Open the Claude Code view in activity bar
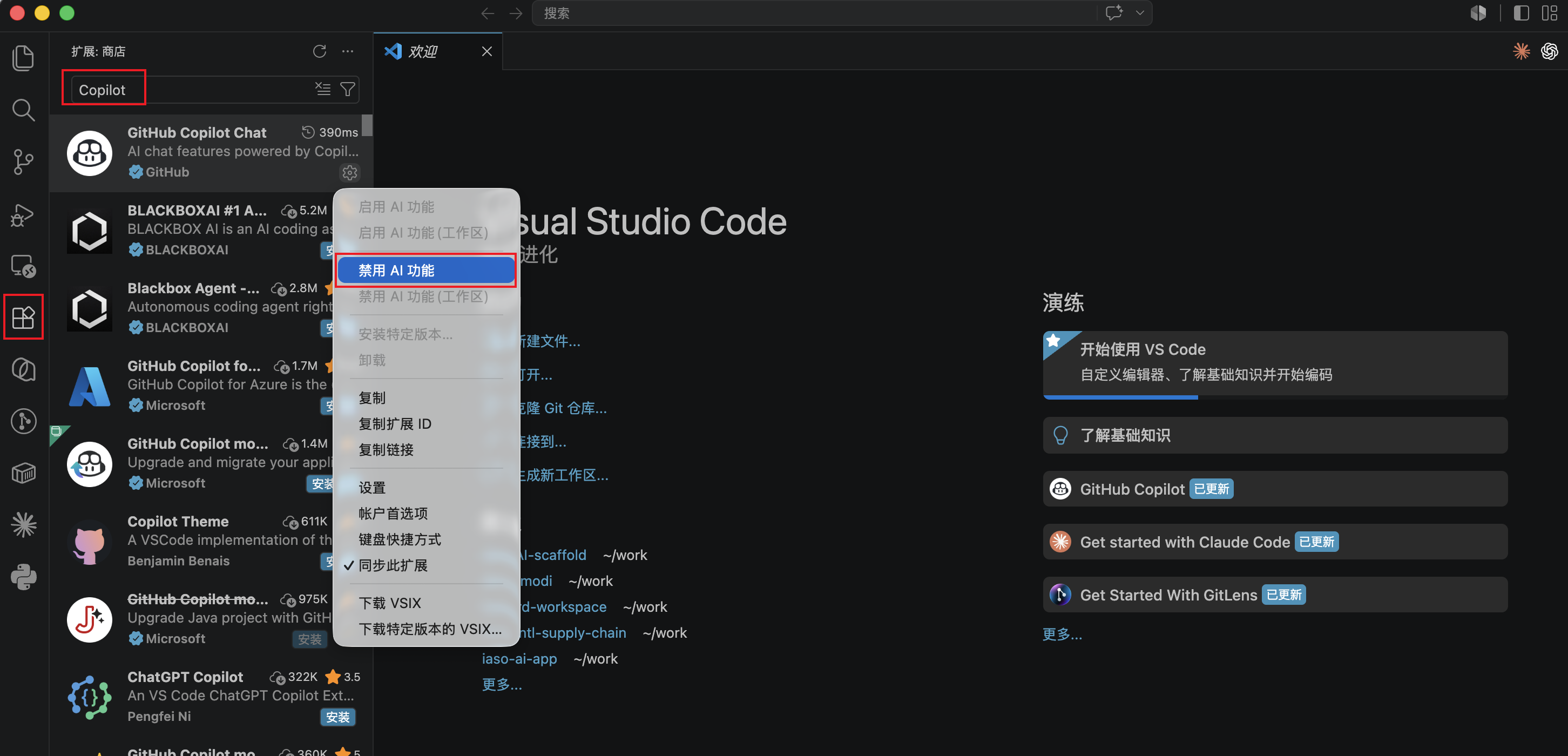 coord(24,525)
